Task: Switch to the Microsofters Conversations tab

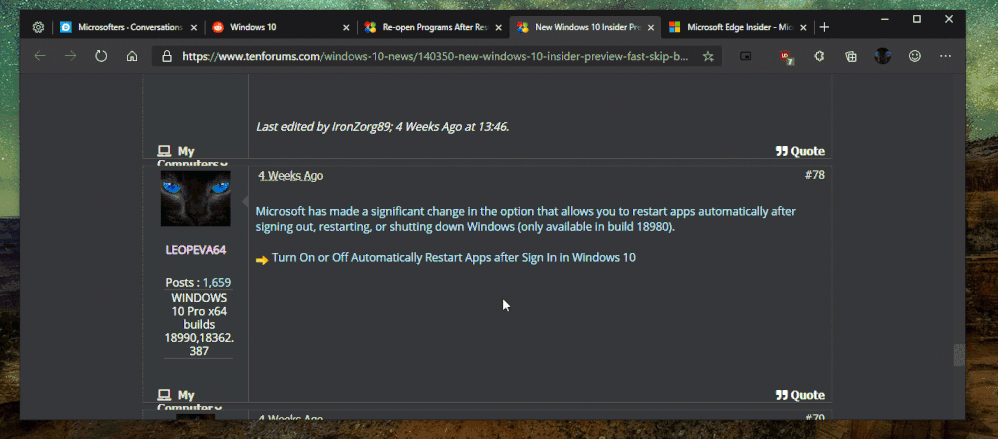Action: coord(127,27)
